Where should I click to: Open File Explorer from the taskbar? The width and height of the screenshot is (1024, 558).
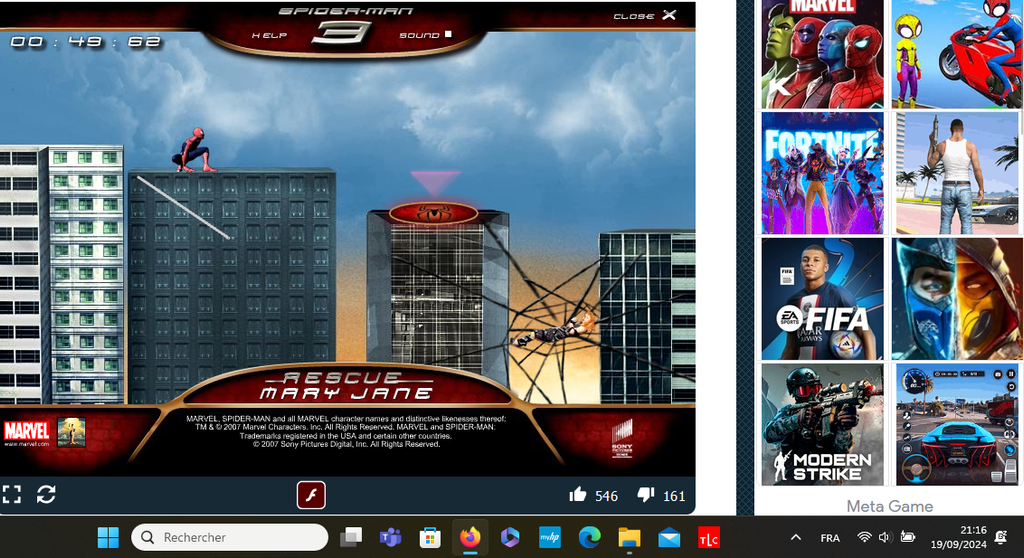tap(630, 537)
